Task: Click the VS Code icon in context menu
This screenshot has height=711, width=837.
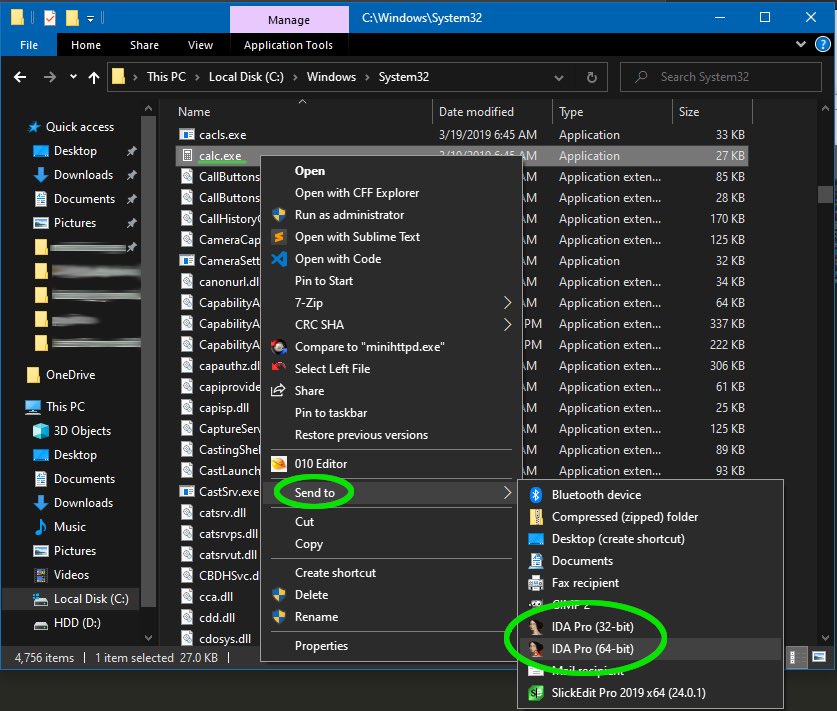Action: pyautogui.click(x=279, y=259)
